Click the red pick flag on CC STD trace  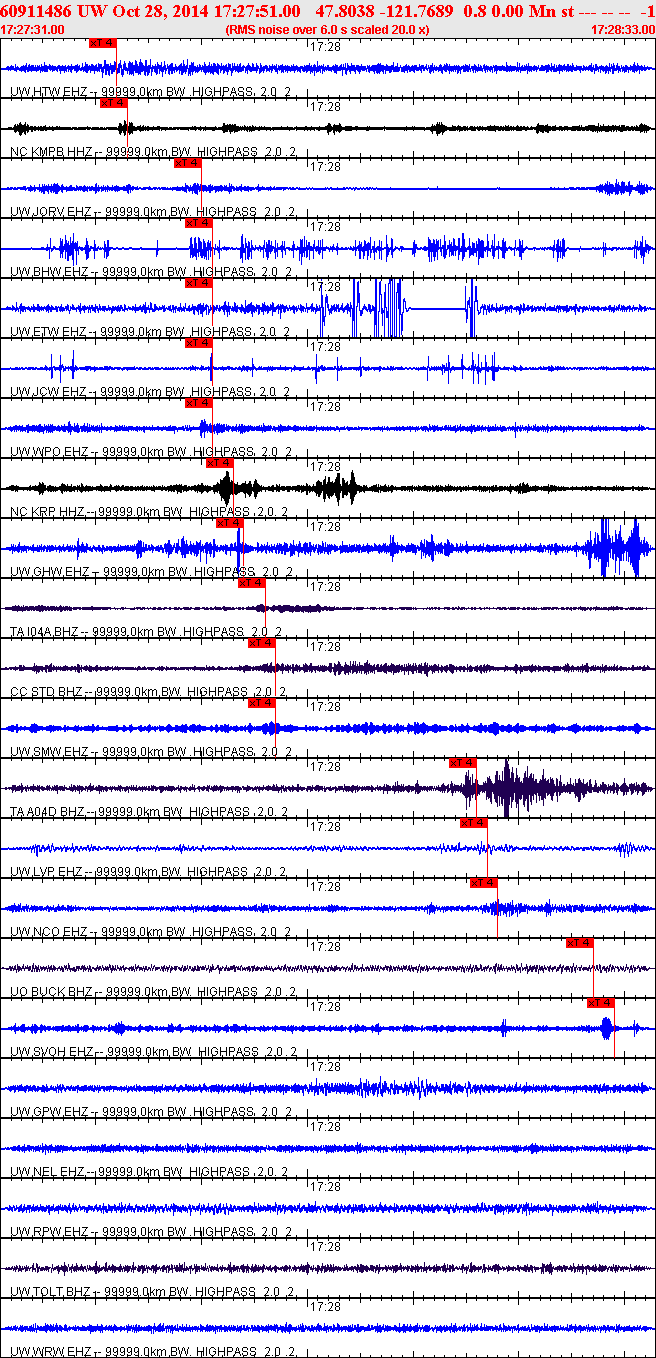(261, 643)
